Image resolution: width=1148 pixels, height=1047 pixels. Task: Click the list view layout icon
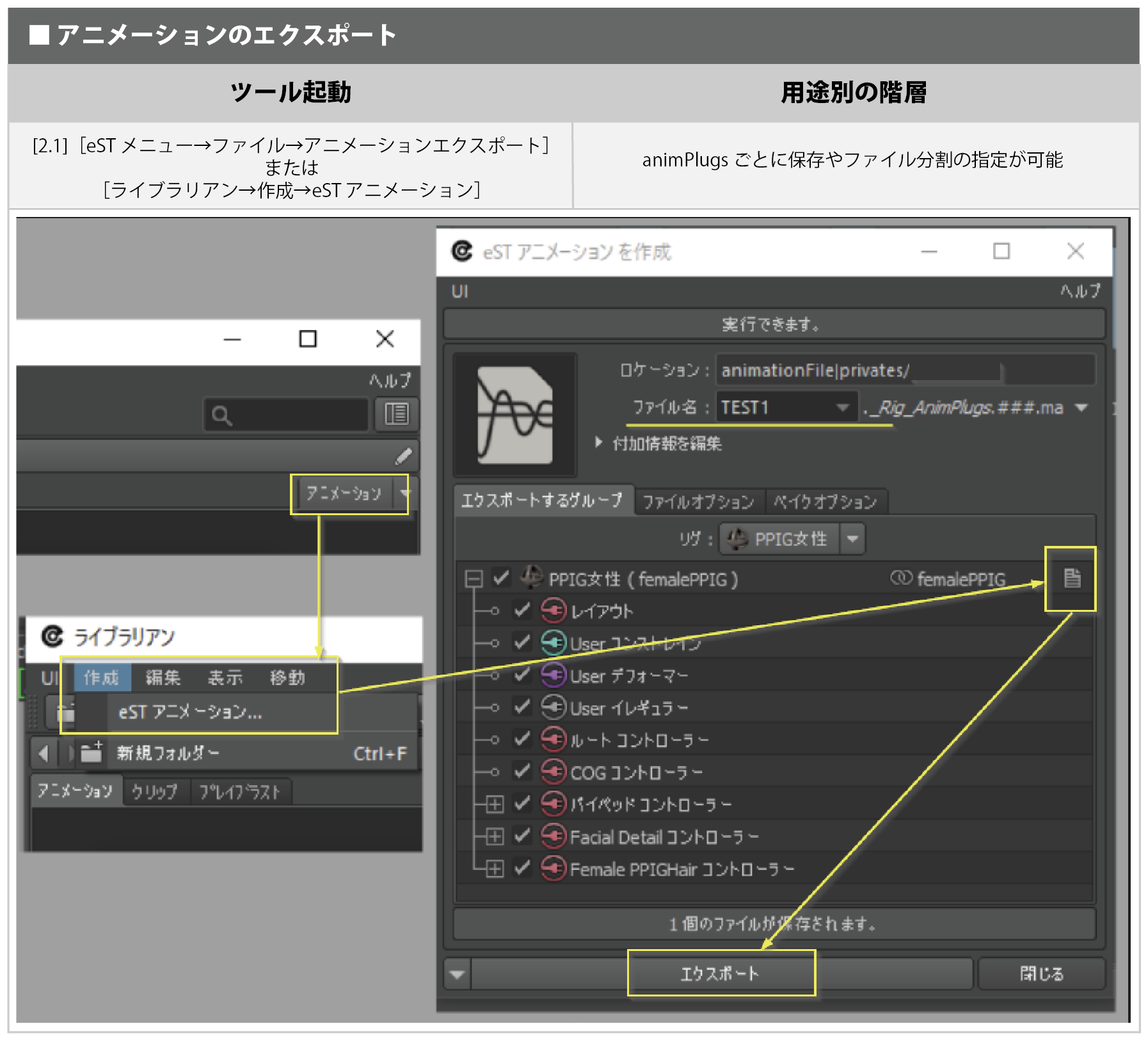click(x=397, y=414)
